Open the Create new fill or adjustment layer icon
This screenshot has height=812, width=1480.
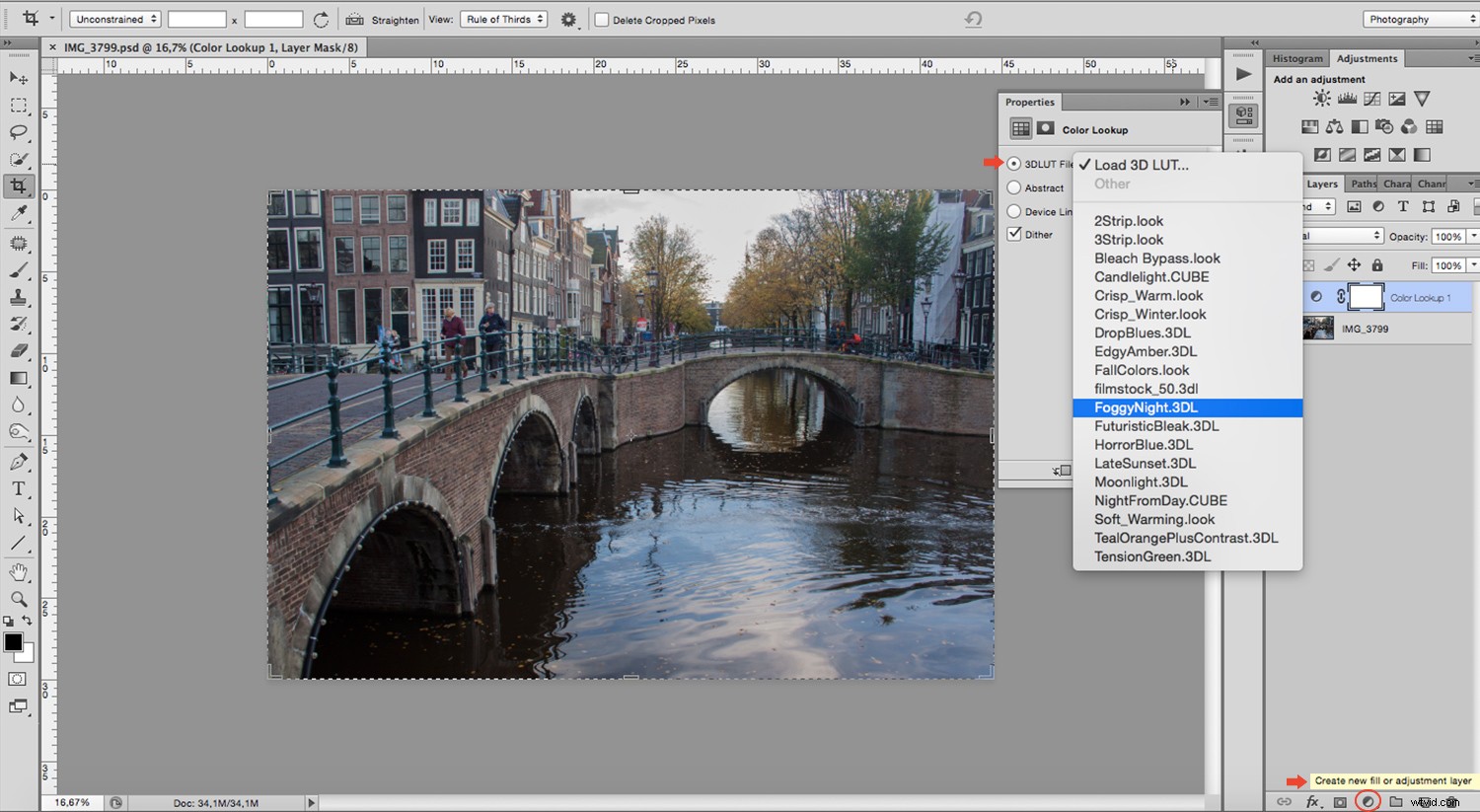coord(1367,802)
